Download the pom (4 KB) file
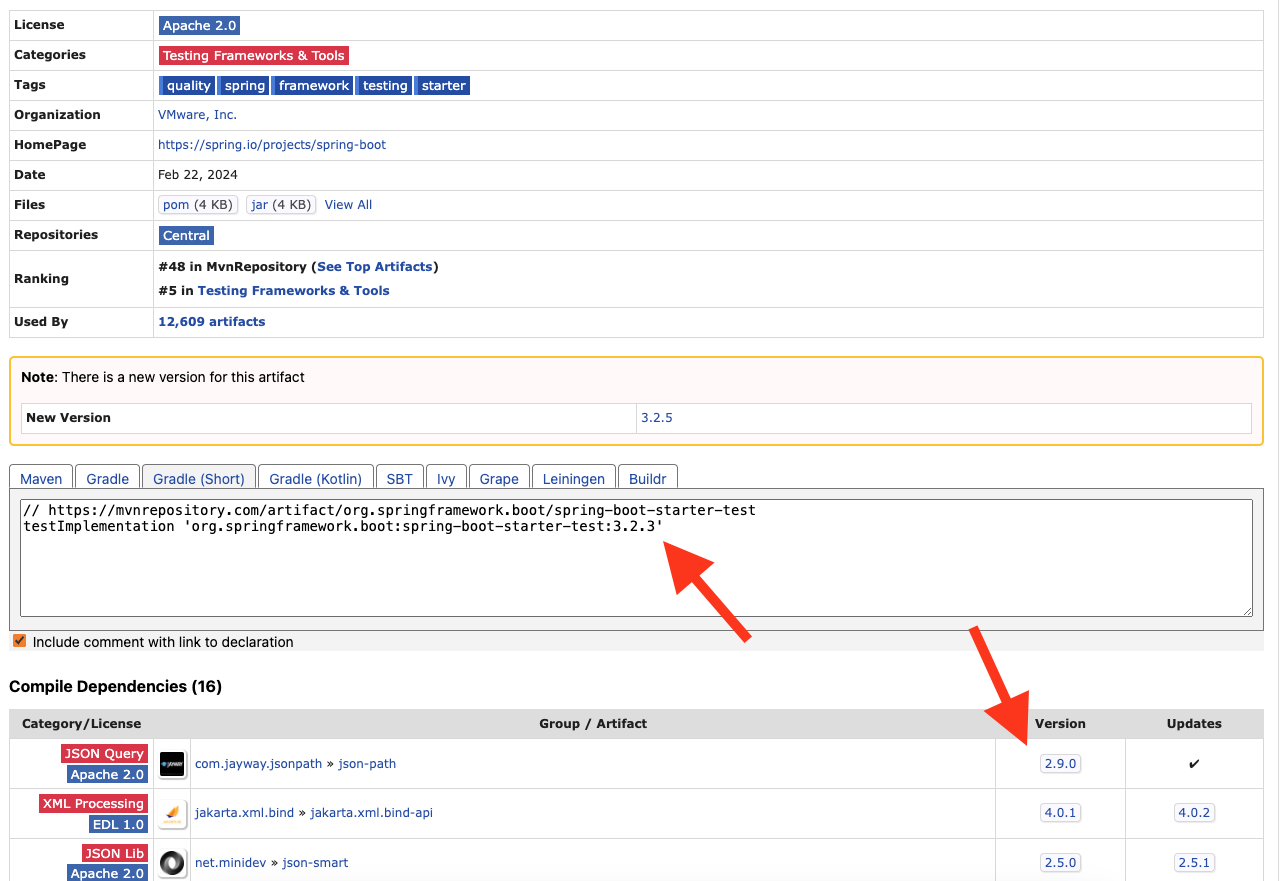The height and width of the screenshot is (881, 1286). coord(198,205)
